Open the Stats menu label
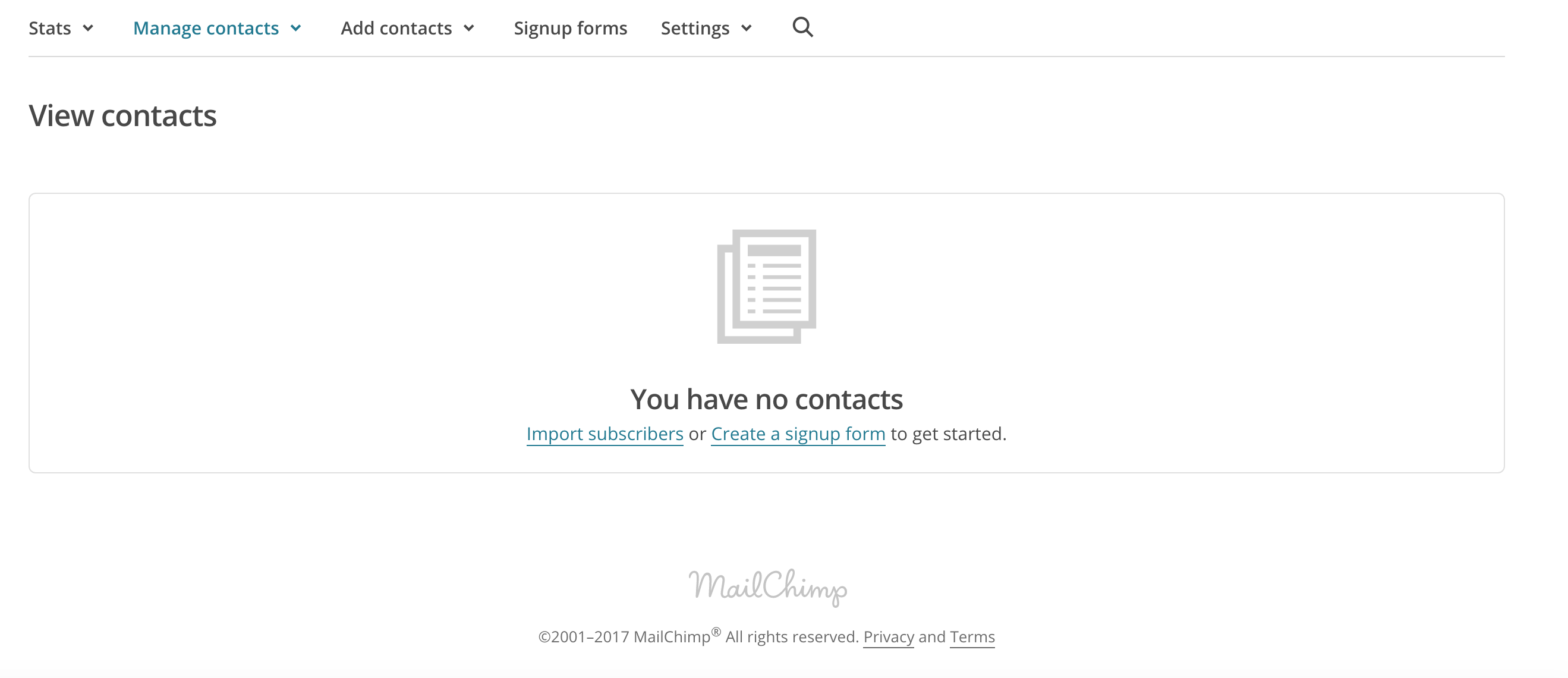The height and width of the screenshot is (678, 1568). pos(50,28)
